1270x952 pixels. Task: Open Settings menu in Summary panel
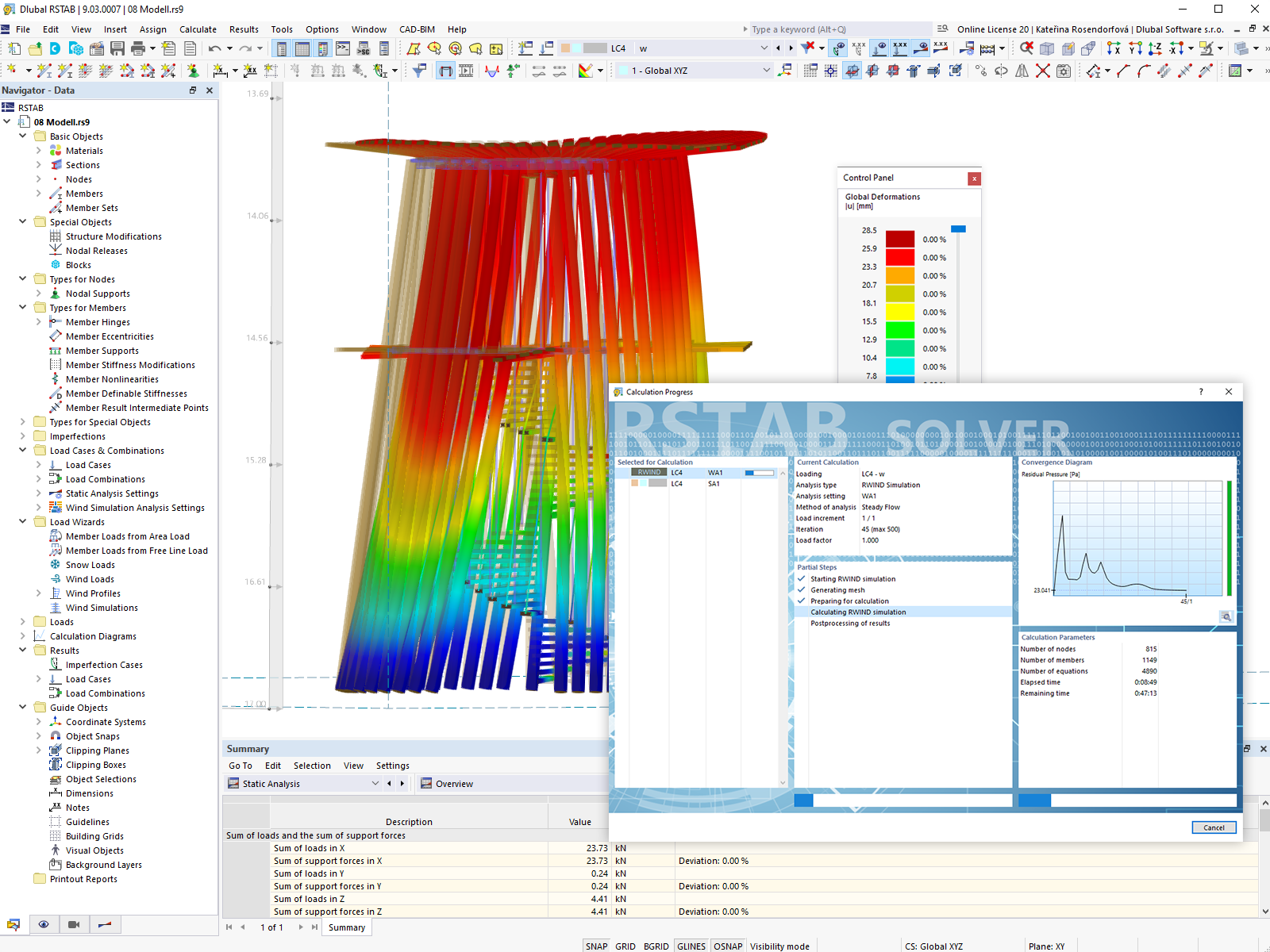tap(393, 766)
